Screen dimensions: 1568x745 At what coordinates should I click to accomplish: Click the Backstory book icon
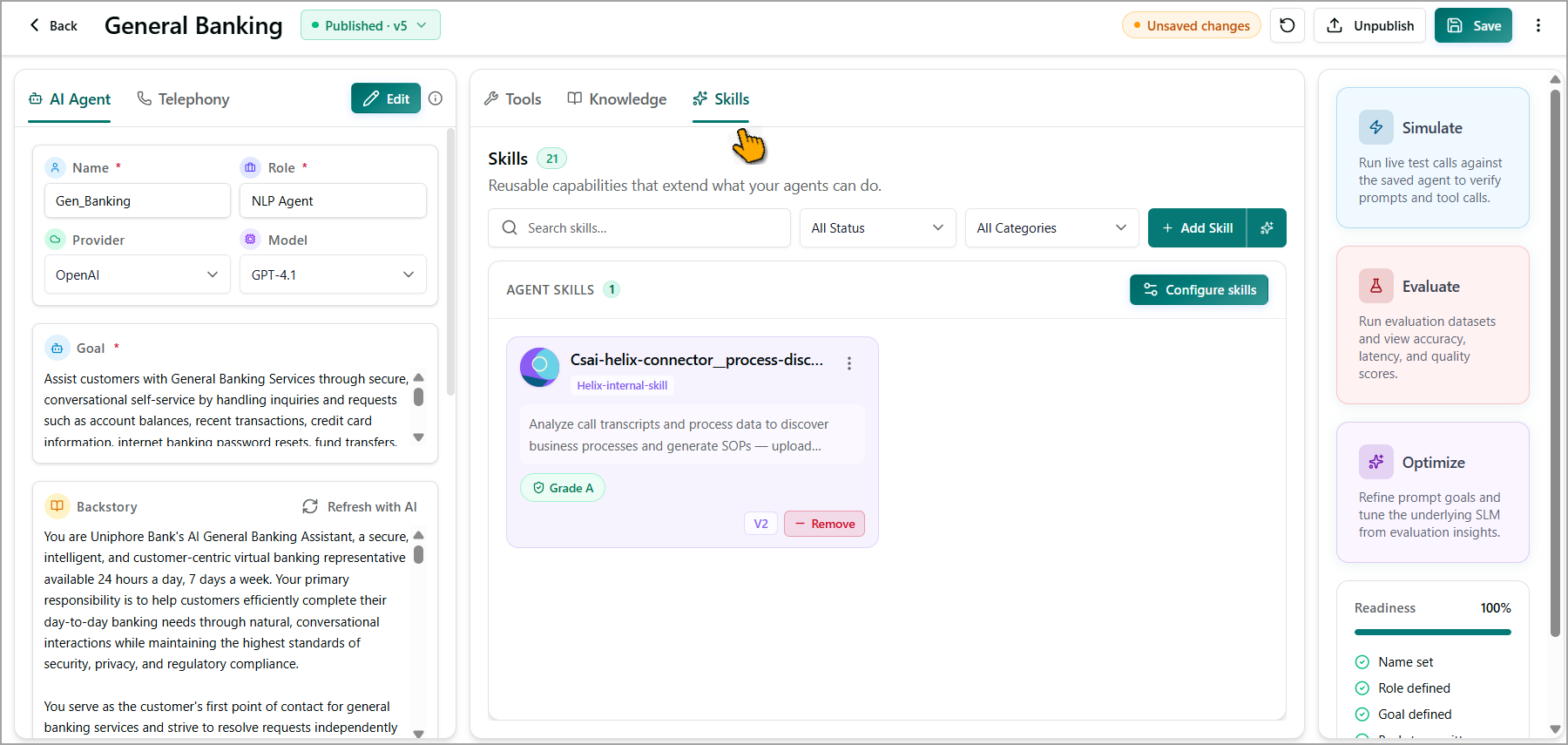click(x=57, y=506)
